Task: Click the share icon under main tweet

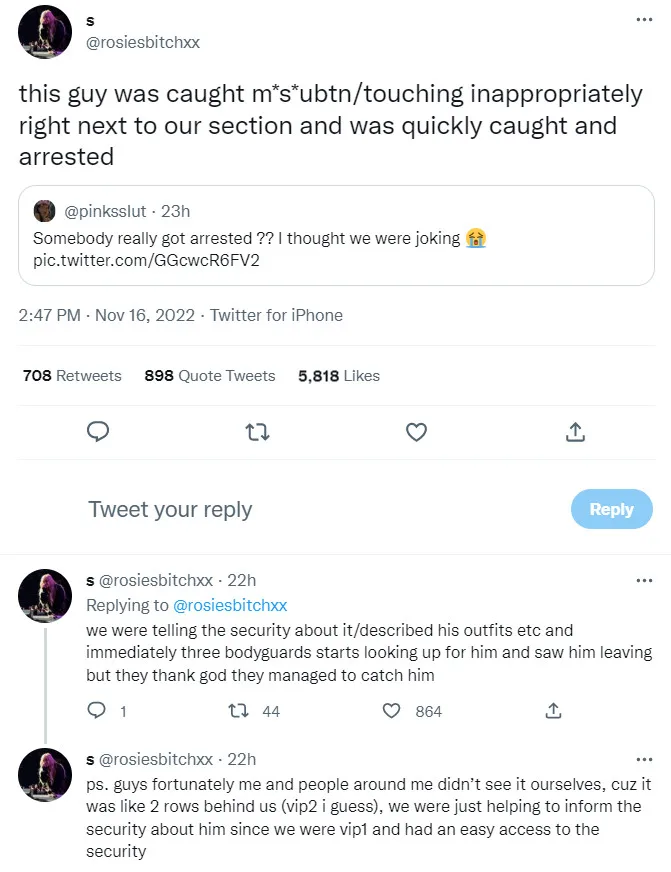Action: point(575,432)
